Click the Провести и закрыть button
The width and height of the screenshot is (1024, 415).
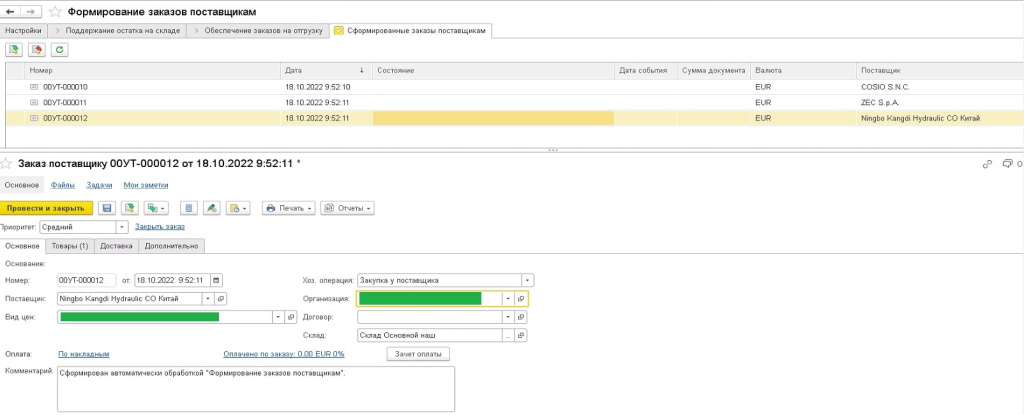(x=47, y=208)
